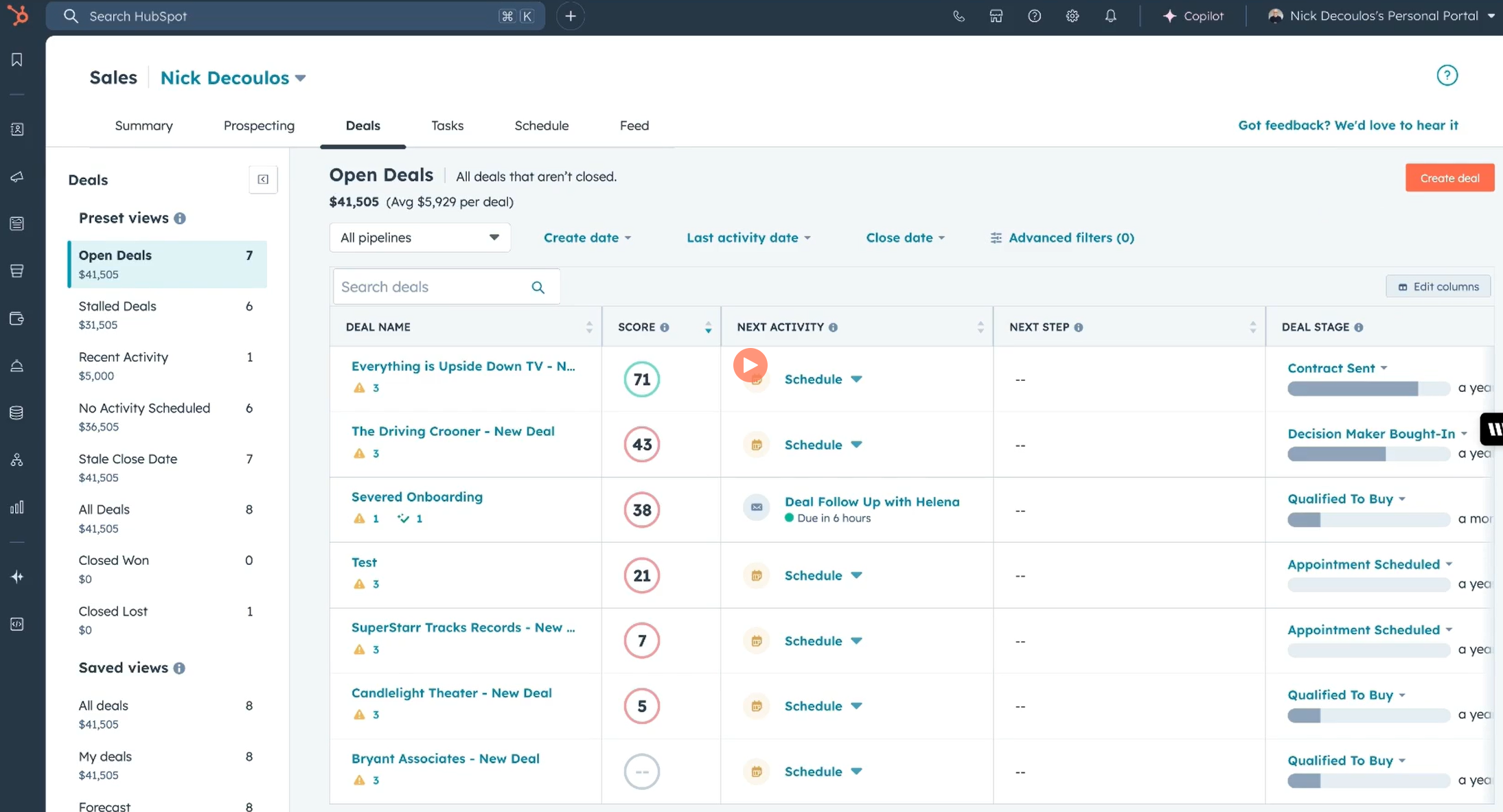Click the Next Activity column info icon
Image resolution: width=1503 pixels, height=812 pixels.
click(x=833, y=327)
